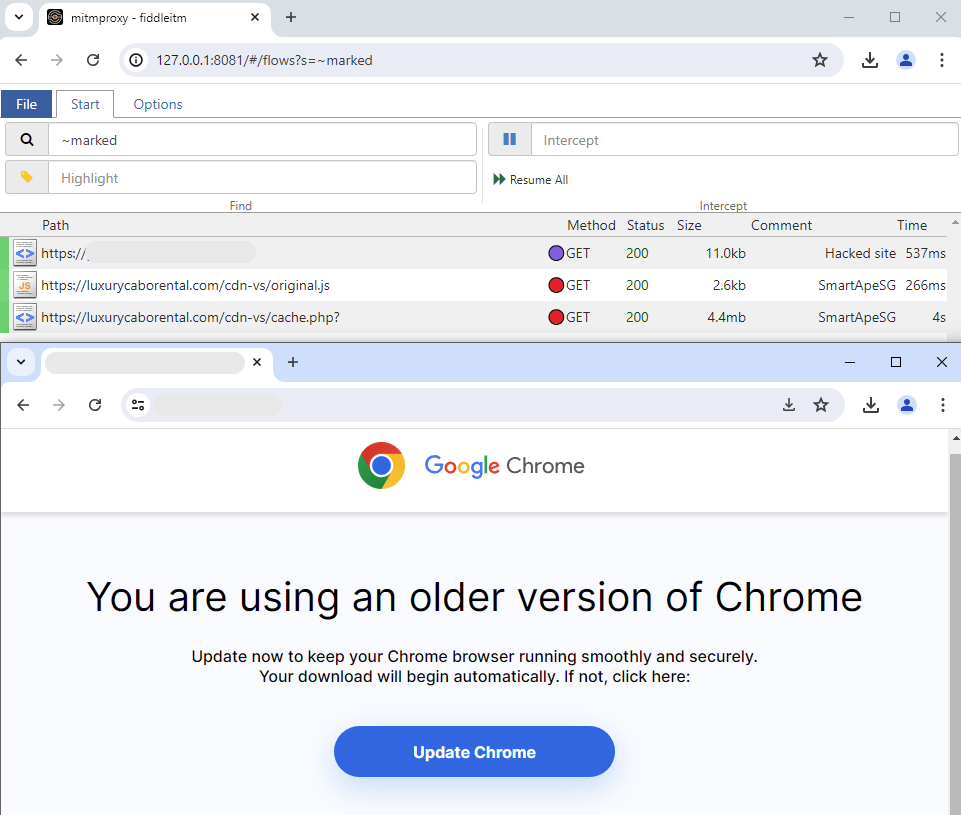Click the Method column header
This screenshot has width=961, height=815.
pyautogui.click(x=591, y=226)
